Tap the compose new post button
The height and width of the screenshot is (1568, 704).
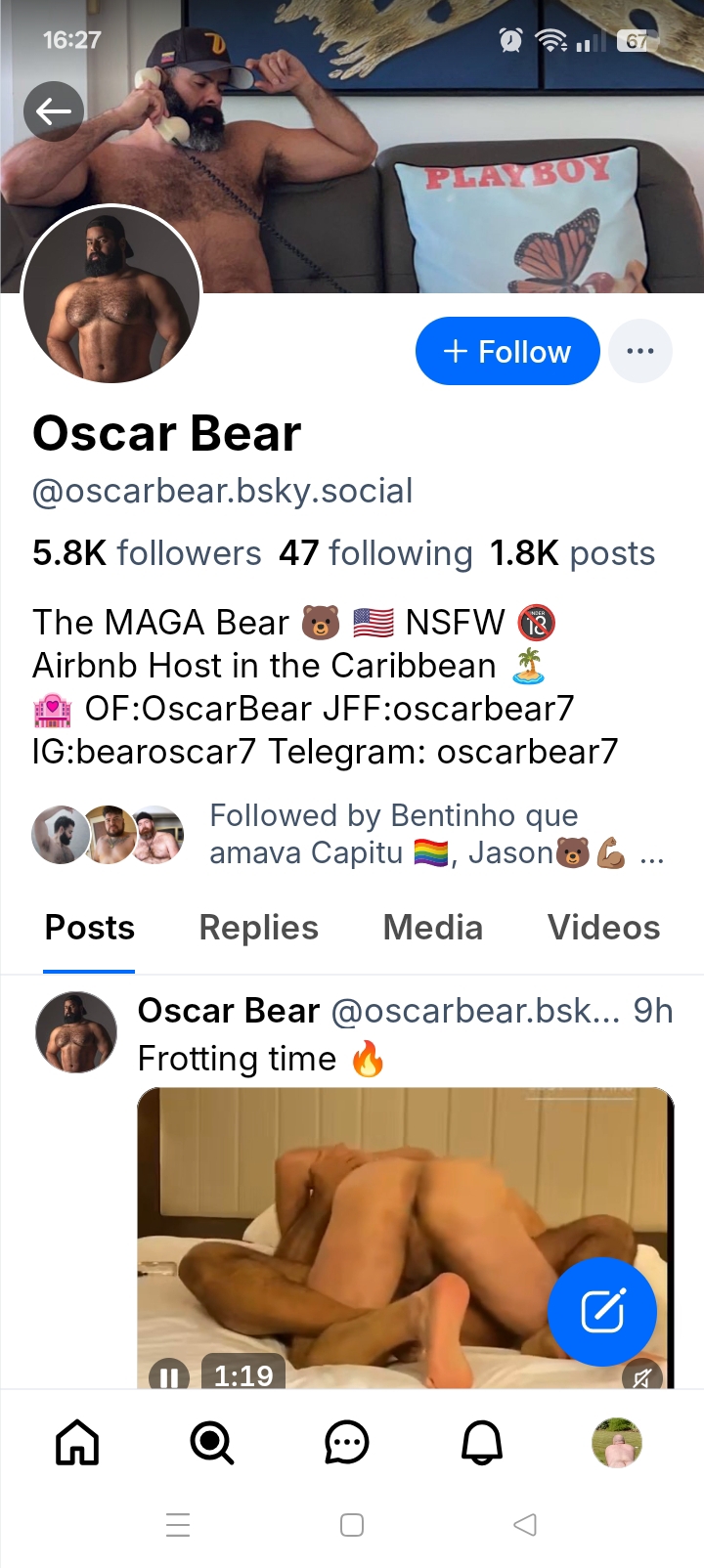point(601,1311)
